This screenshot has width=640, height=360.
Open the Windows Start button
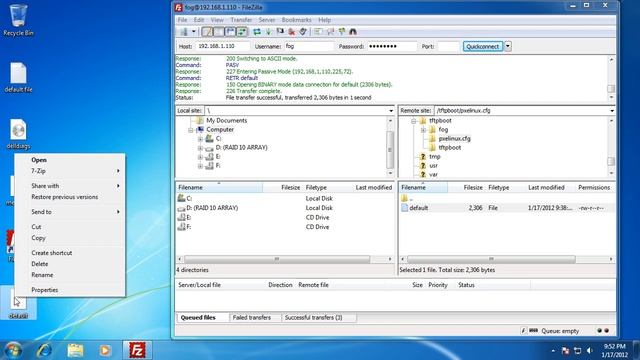point(13,350)
